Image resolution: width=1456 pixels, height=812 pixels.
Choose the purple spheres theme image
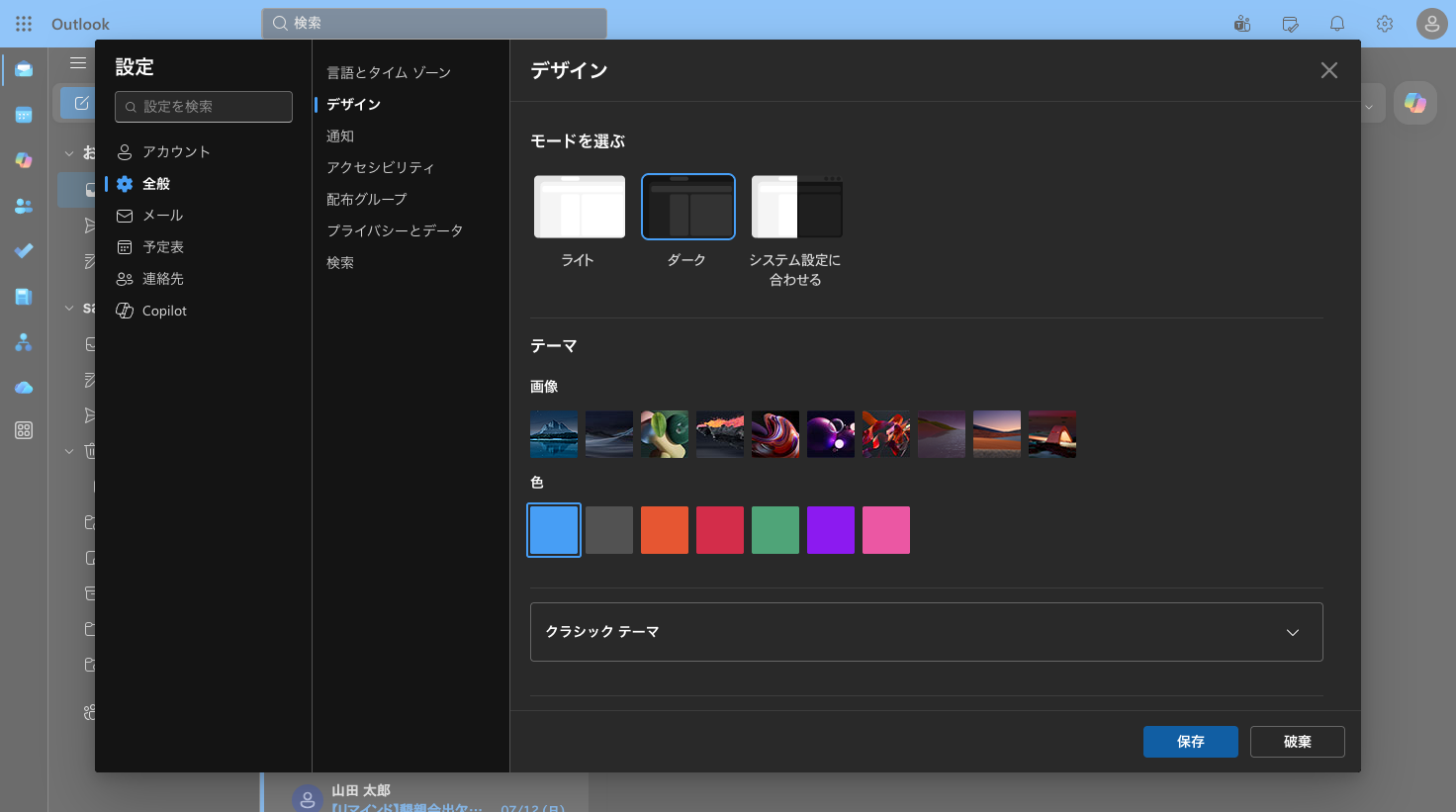tap(831, 434)
